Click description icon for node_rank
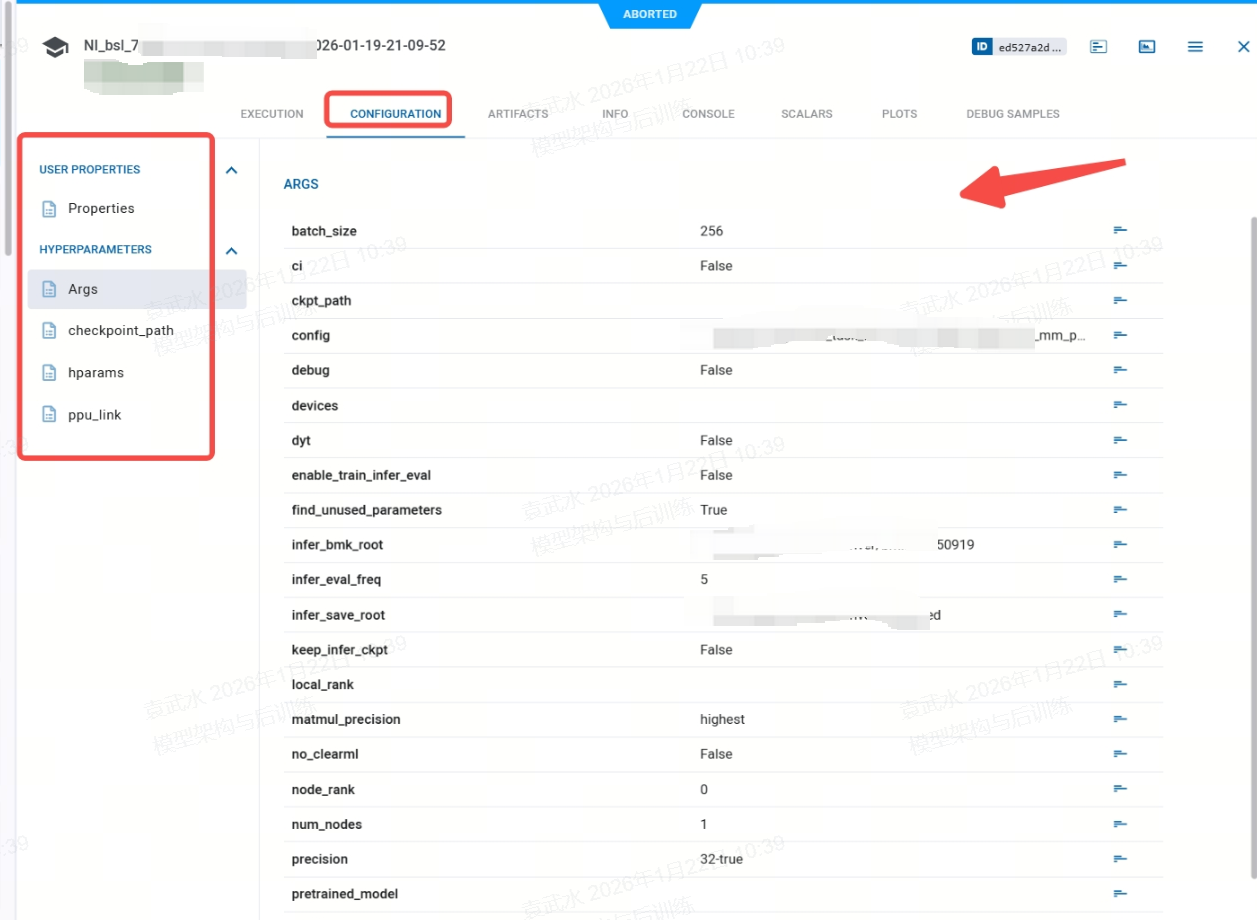This screenshot has width=1257, height=920. click(x=1120, y=789)
